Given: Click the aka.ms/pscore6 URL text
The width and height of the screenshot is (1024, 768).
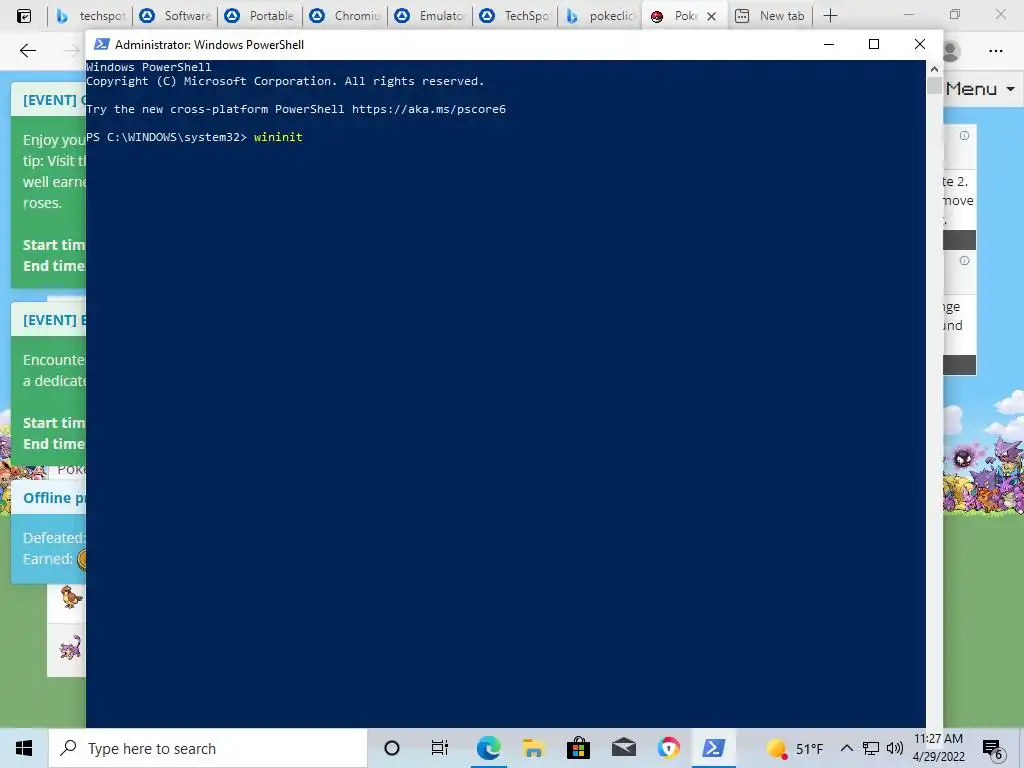Looking at the screenshot, I should coord(428,109).
